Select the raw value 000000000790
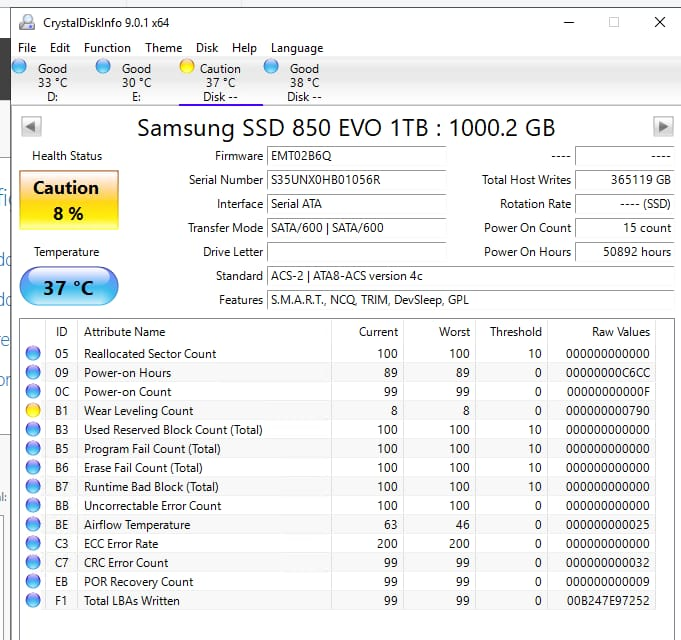The image size is (681, 640). click(608, 411)
